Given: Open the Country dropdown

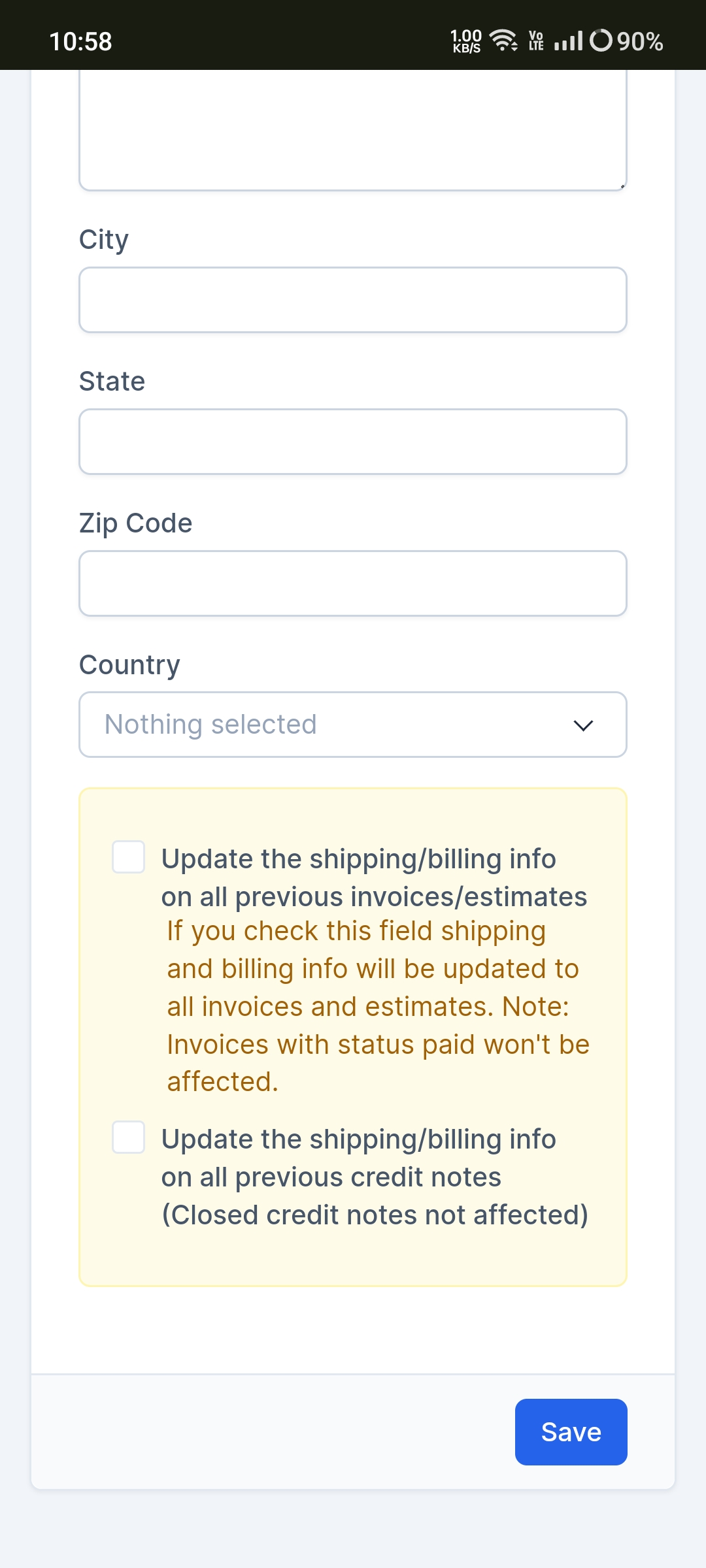Looking at the screenshot, I should [353, 725].
